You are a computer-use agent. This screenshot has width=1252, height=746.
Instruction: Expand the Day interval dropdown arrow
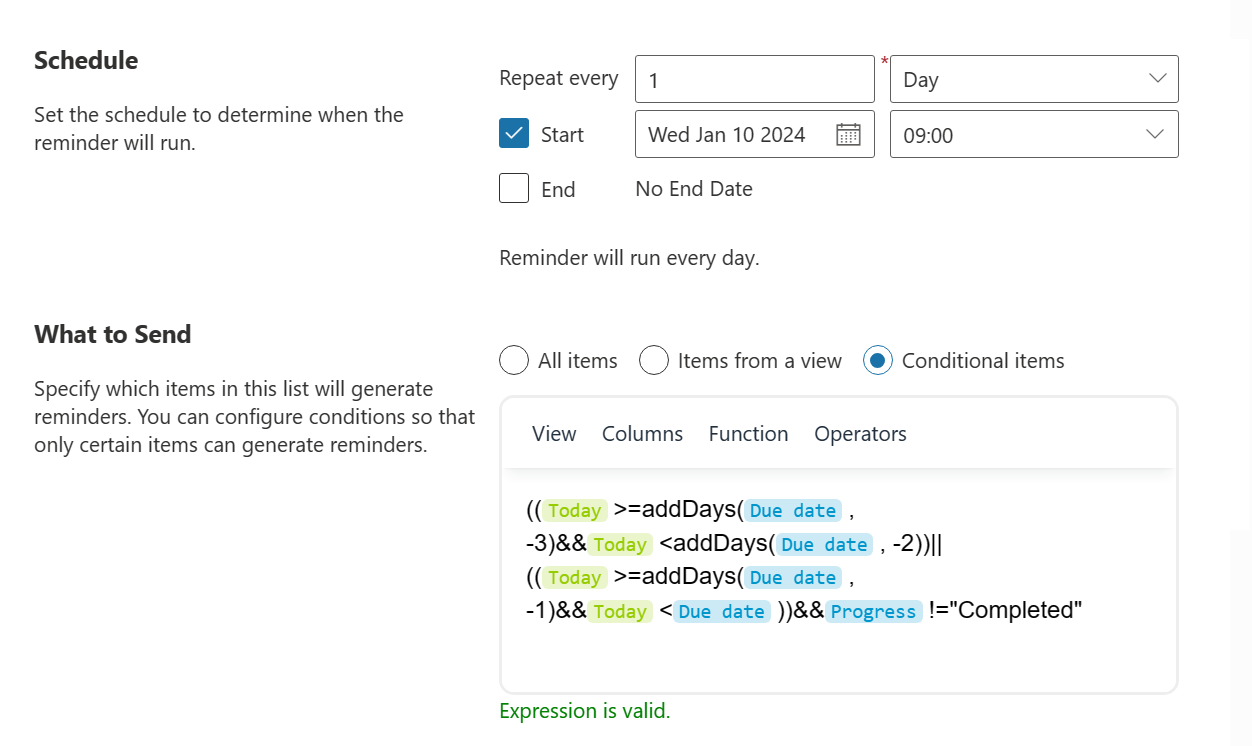pos(1157,79)
